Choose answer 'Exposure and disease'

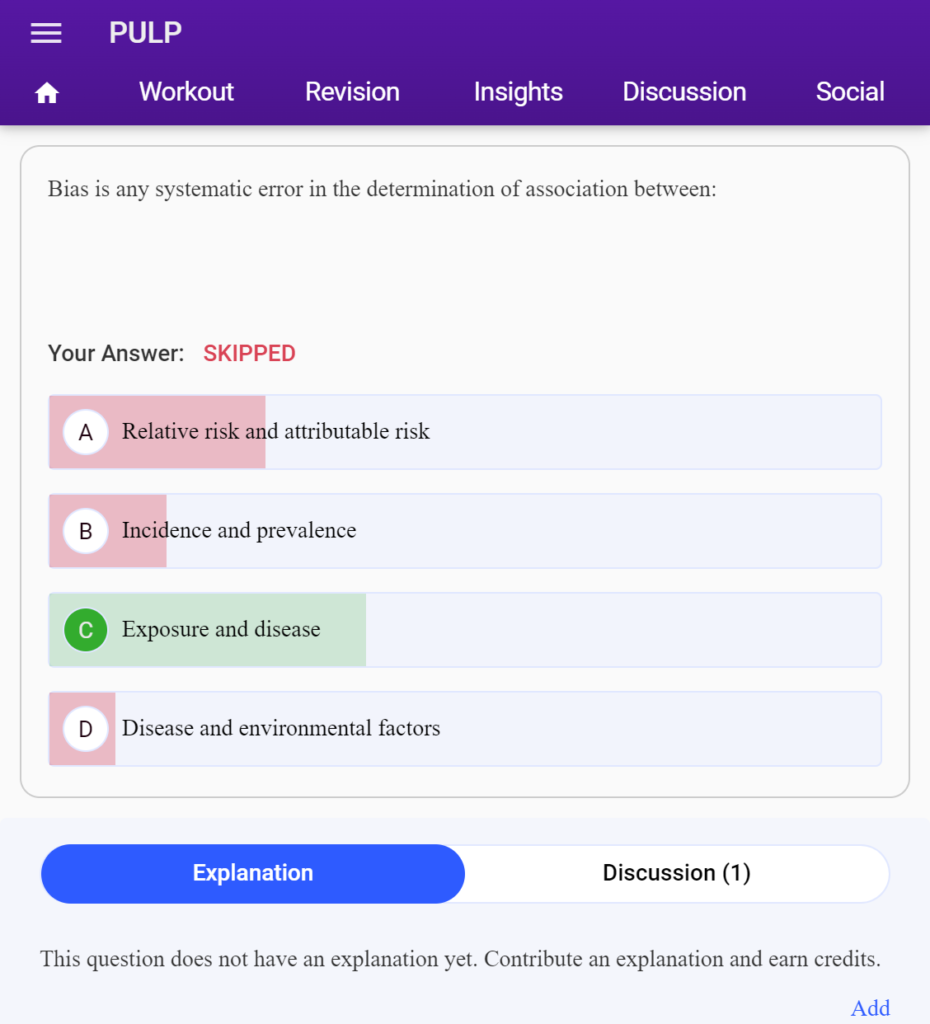tap(465, 630)
